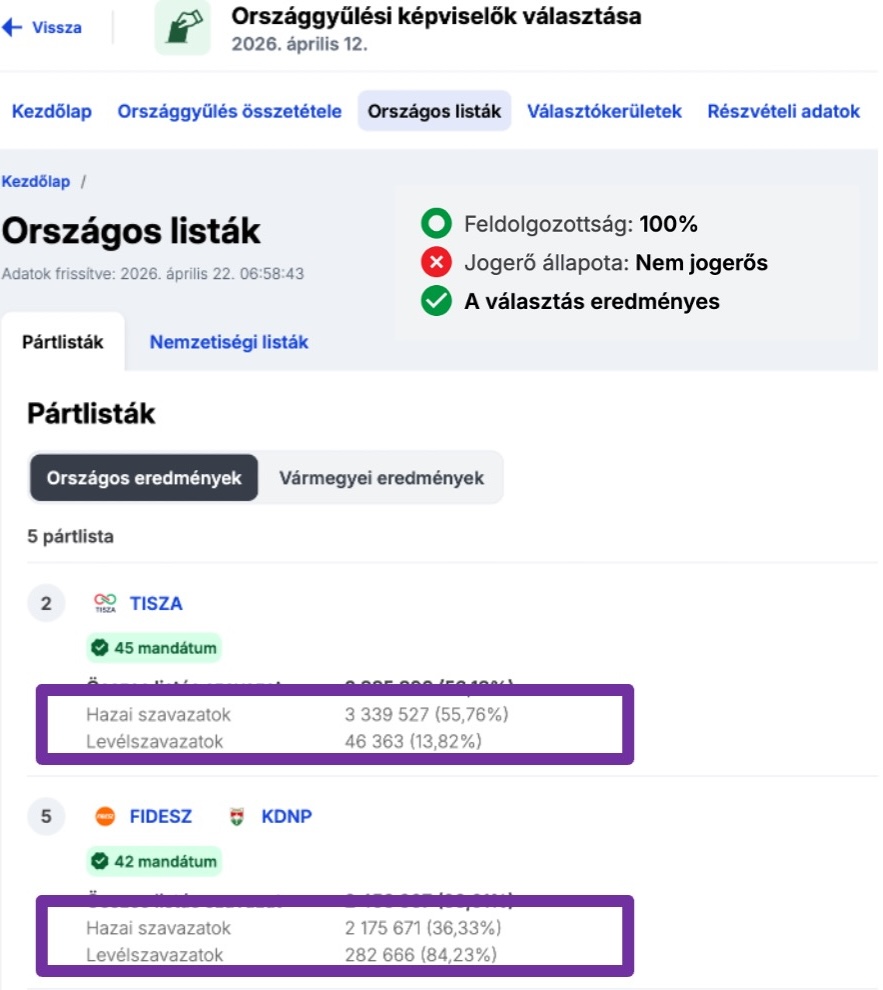This screenshot has width=883, height=990.
Task: Open the TISZA party list link
Action: click(x=156, y=603)
